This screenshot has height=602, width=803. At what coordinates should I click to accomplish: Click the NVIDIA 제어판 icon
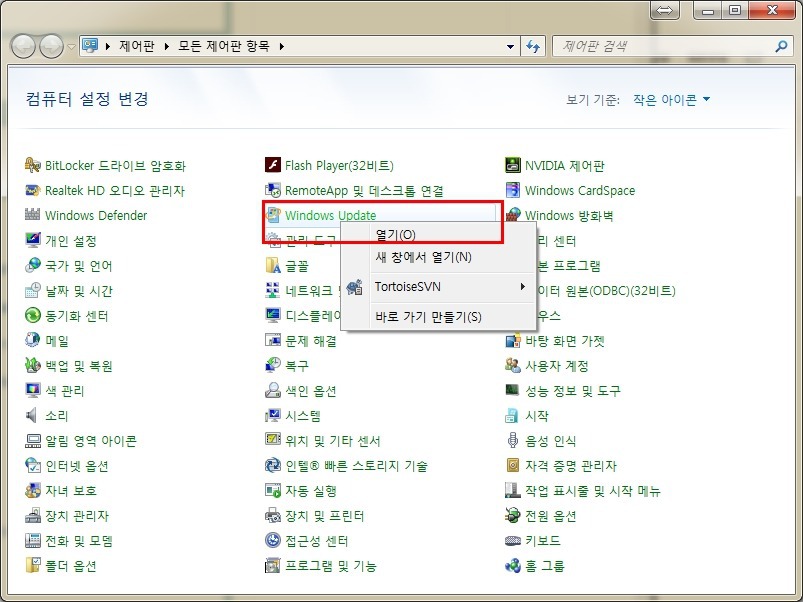click(x=513, y=165)
